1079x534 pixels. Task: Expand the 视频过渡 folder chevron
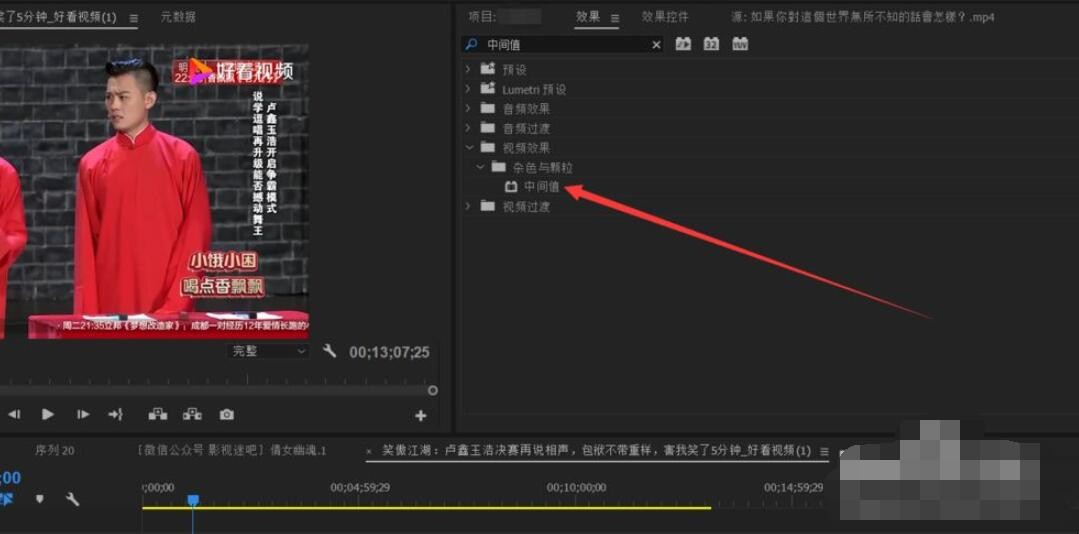(x=469, y=206)
